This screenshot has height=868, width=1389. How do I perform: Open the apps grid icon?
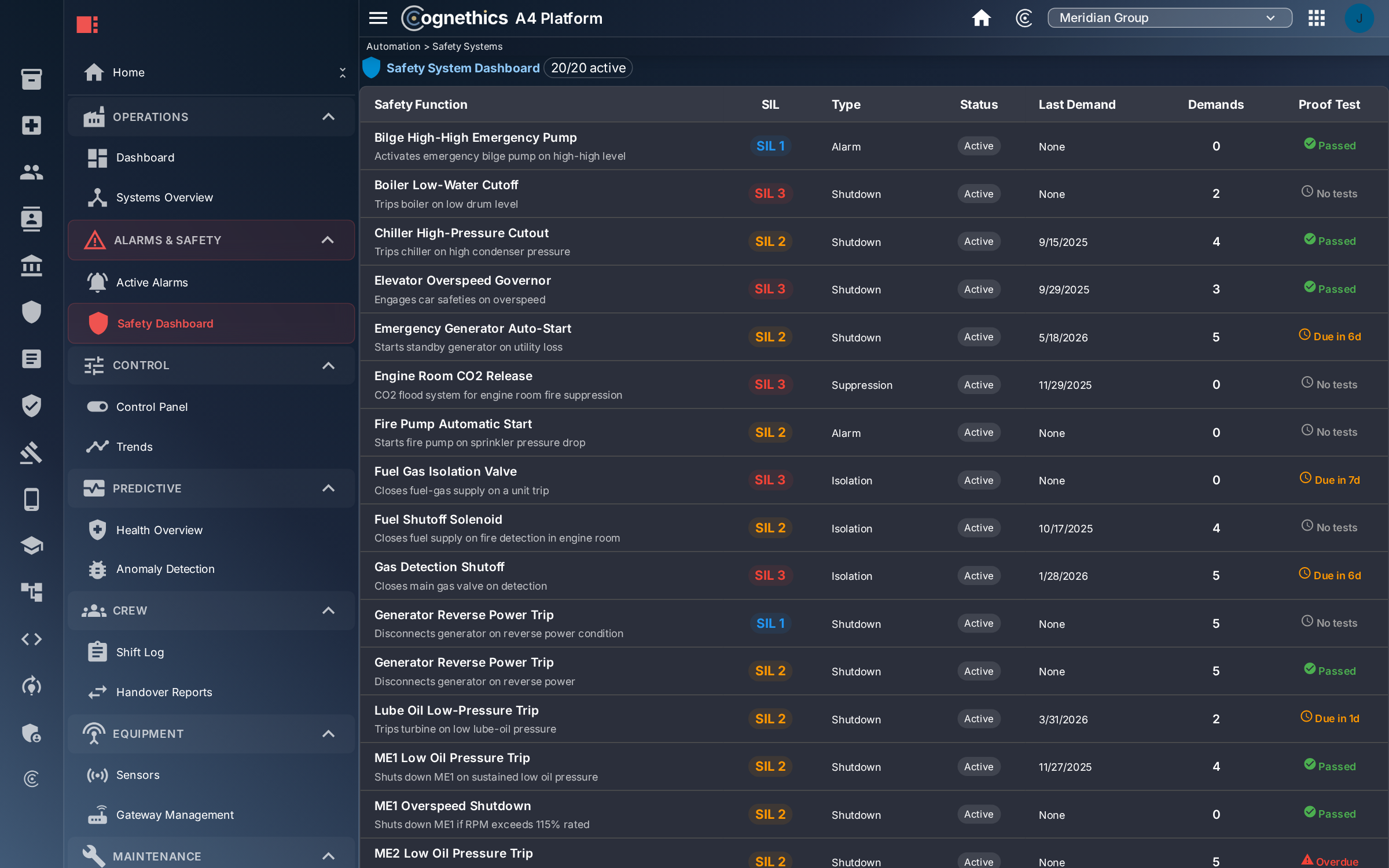(1316, 18)
